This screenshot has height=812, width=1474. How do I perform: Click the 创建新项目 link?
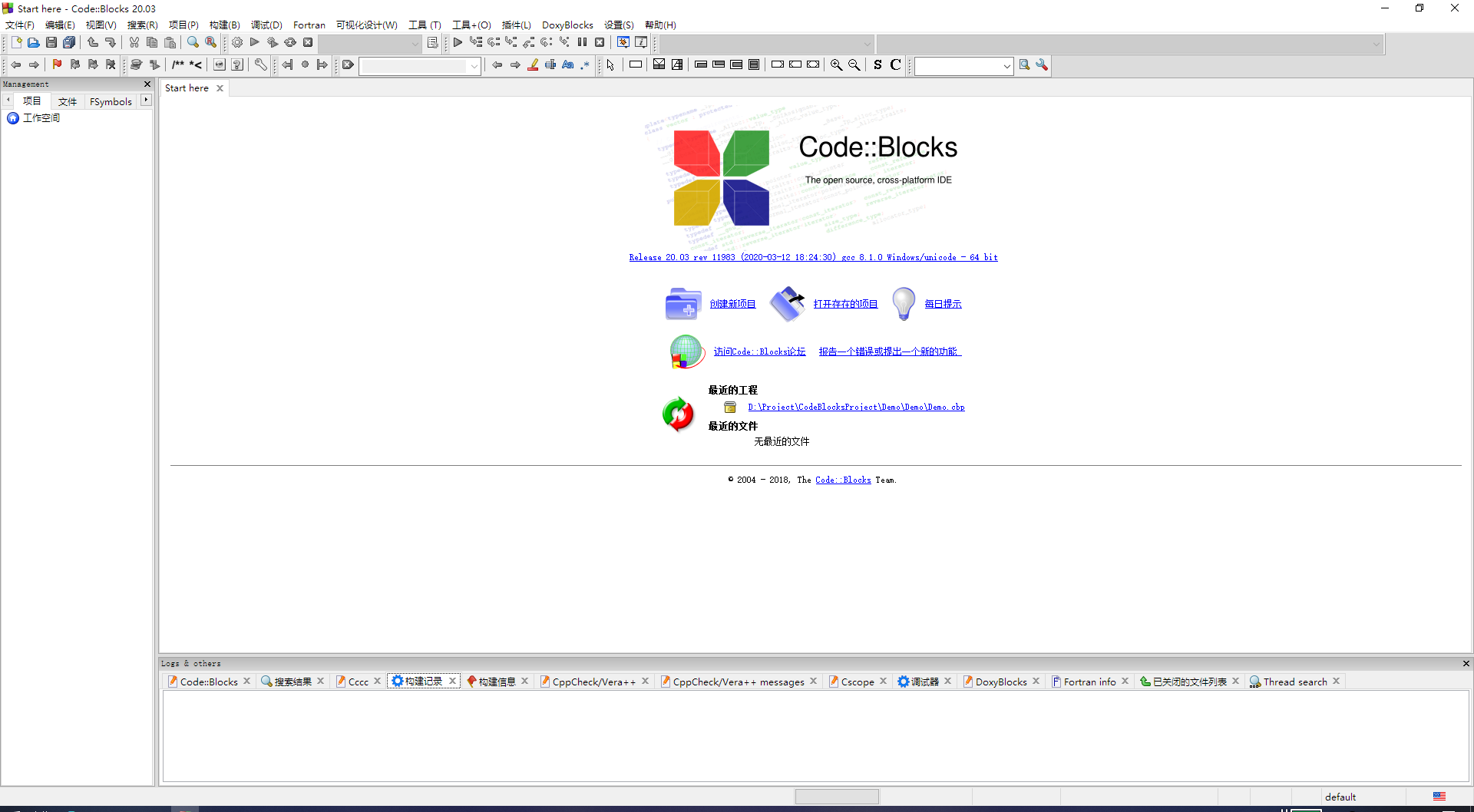(x=732, y=303)
